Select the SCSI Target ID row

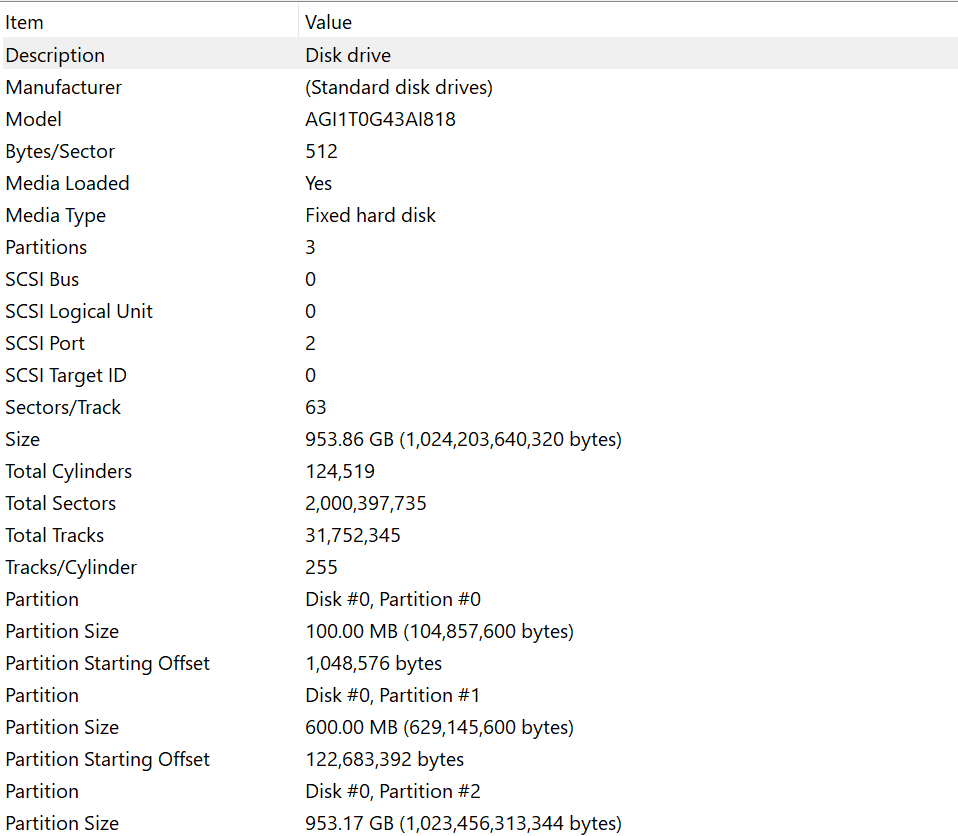pyautogui.click(x=66, y=375)
